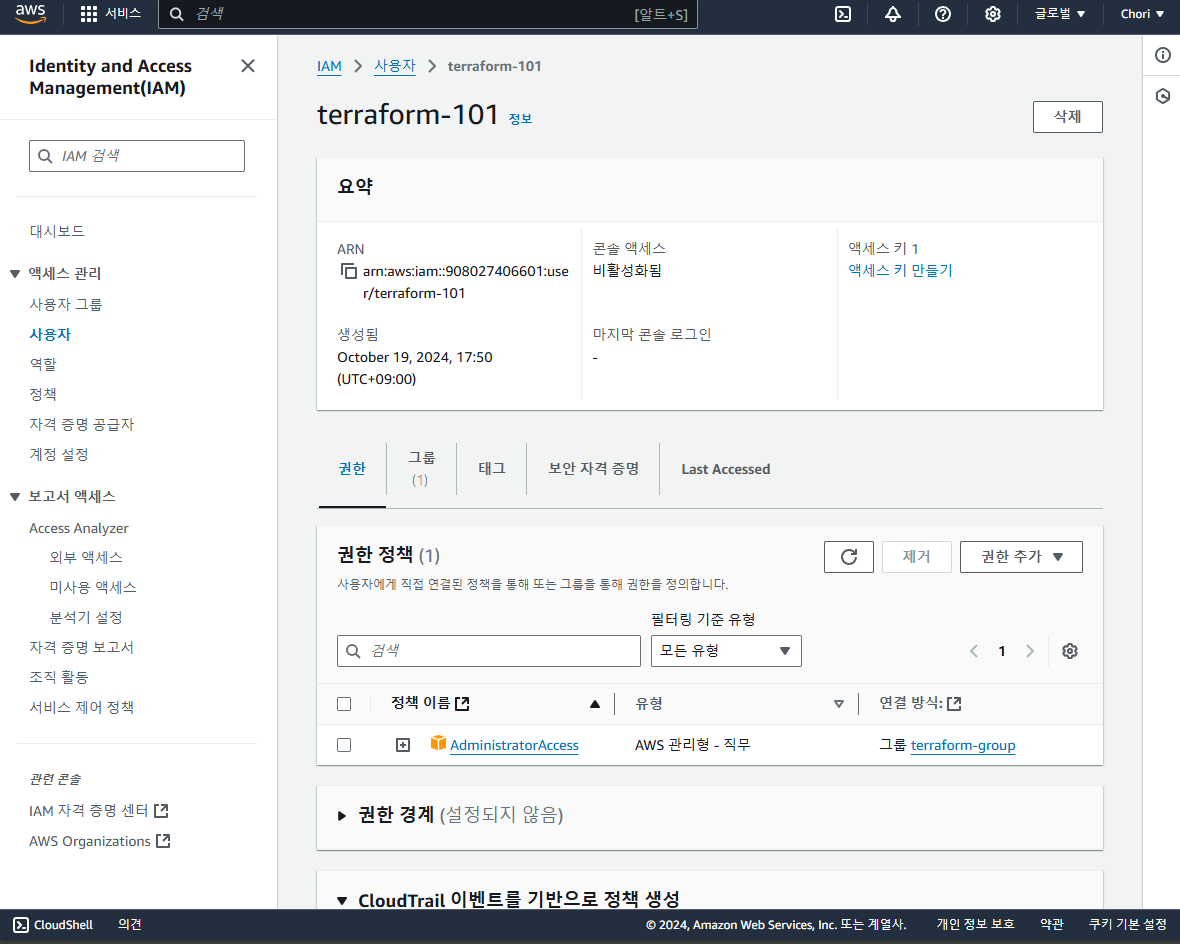
Task: Switch to the 권한 tab
Action: point(352,469)
